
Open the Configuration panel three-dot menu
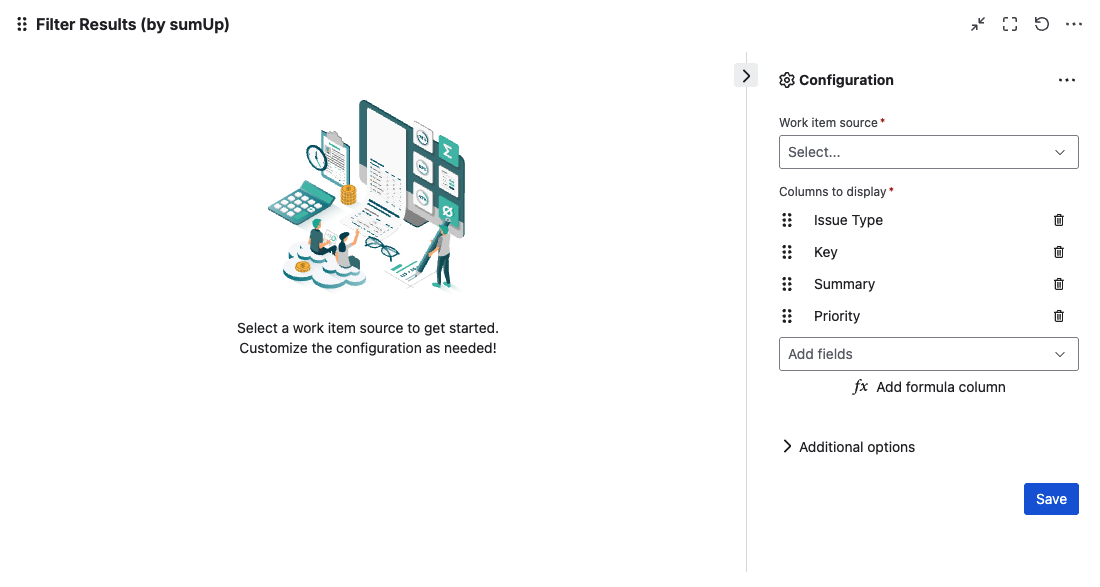coord(1067,80)
